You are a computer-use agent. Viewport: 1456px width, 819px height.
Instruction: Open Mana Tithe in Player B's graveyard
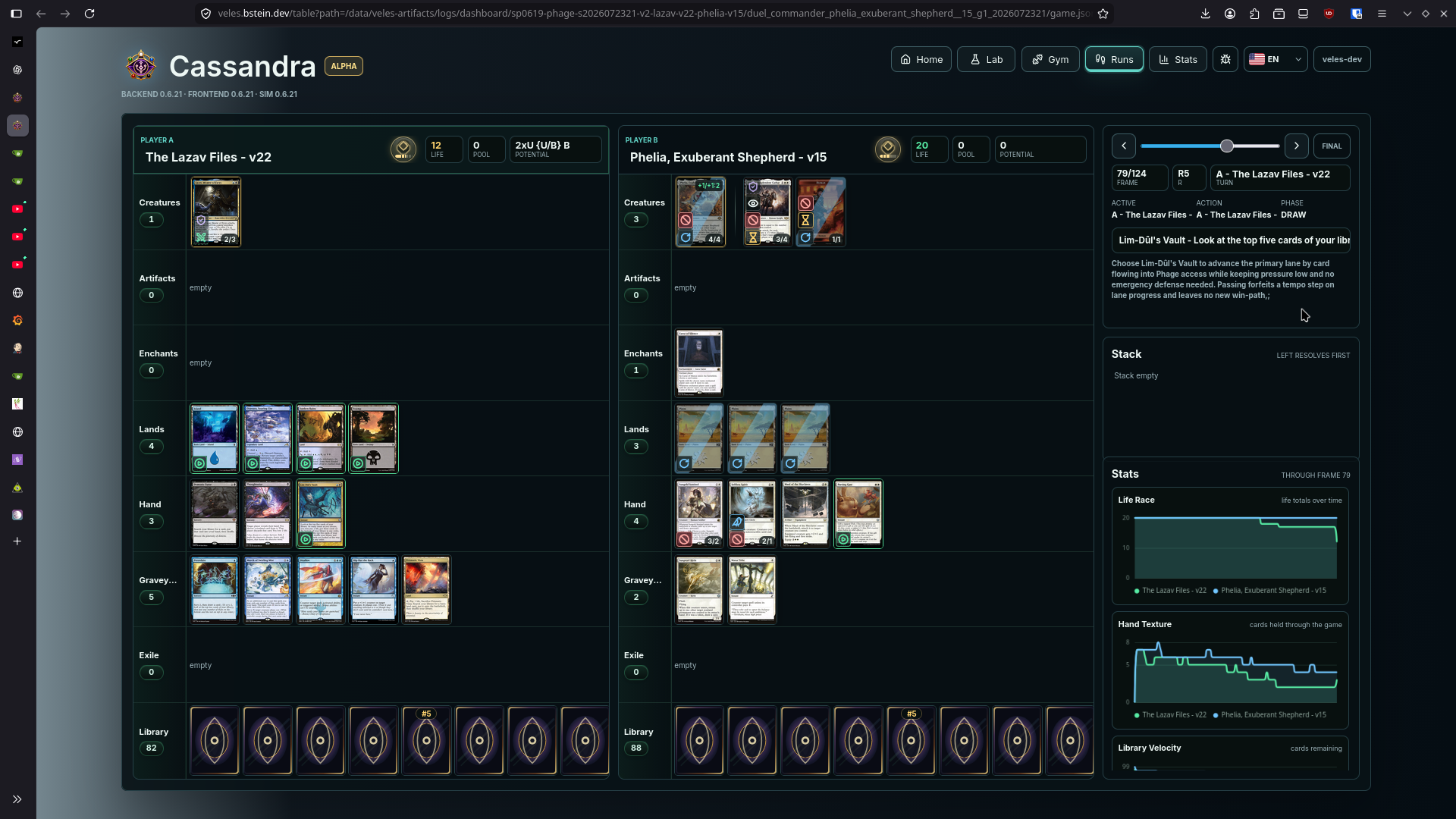tap(752, 589)
